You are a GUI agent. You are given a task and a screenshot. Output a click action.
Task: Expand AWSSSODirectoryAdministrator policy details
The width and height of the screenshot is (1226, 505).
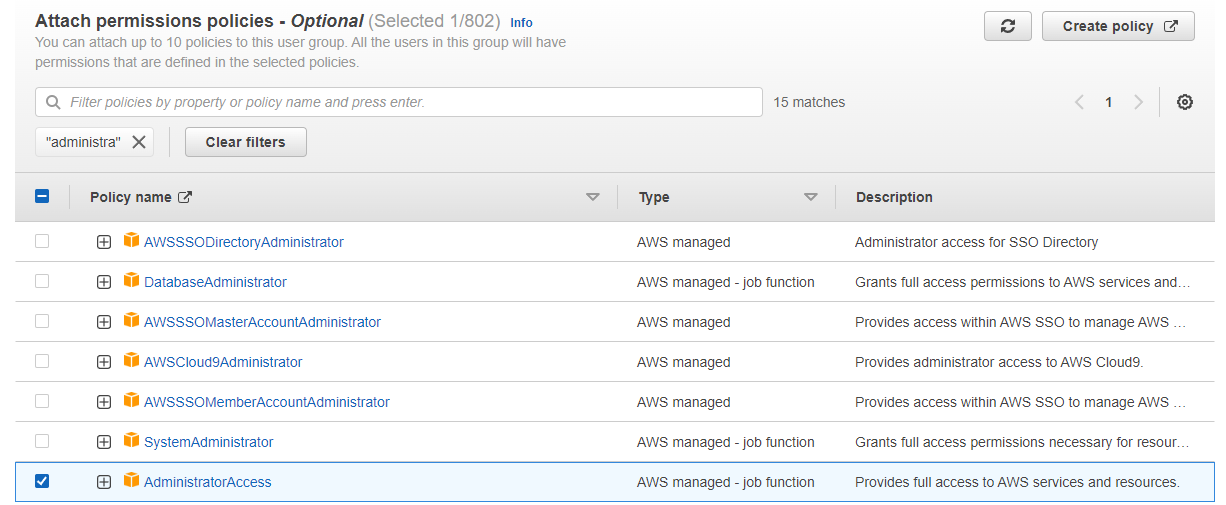click(x=104, y=242)
